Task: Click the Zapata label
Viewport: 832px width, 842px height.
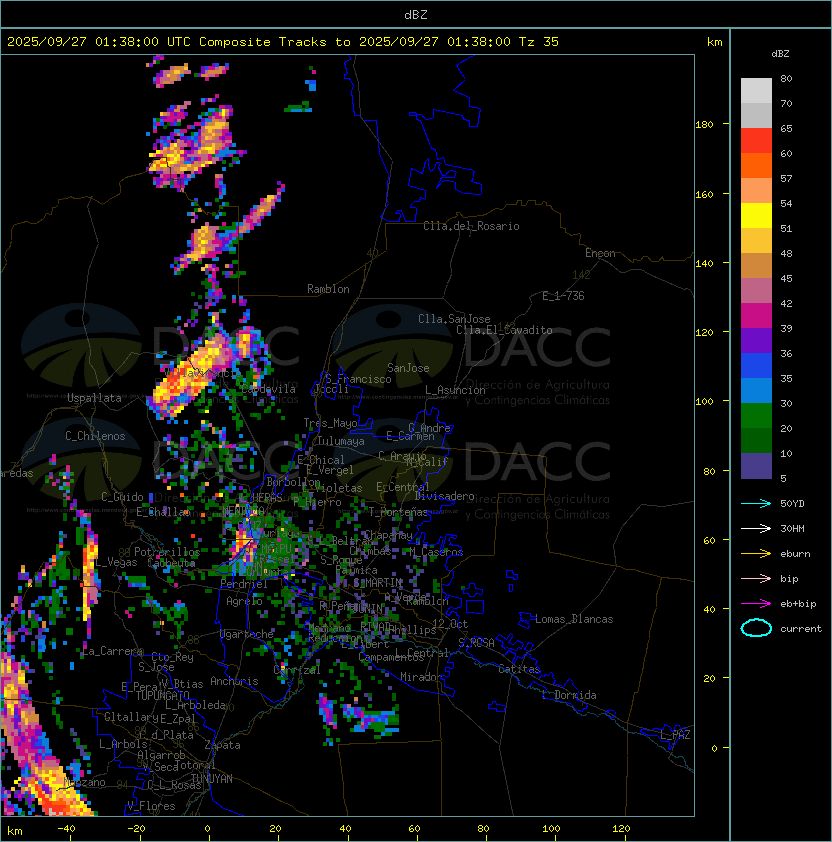Action: (222, 745)
